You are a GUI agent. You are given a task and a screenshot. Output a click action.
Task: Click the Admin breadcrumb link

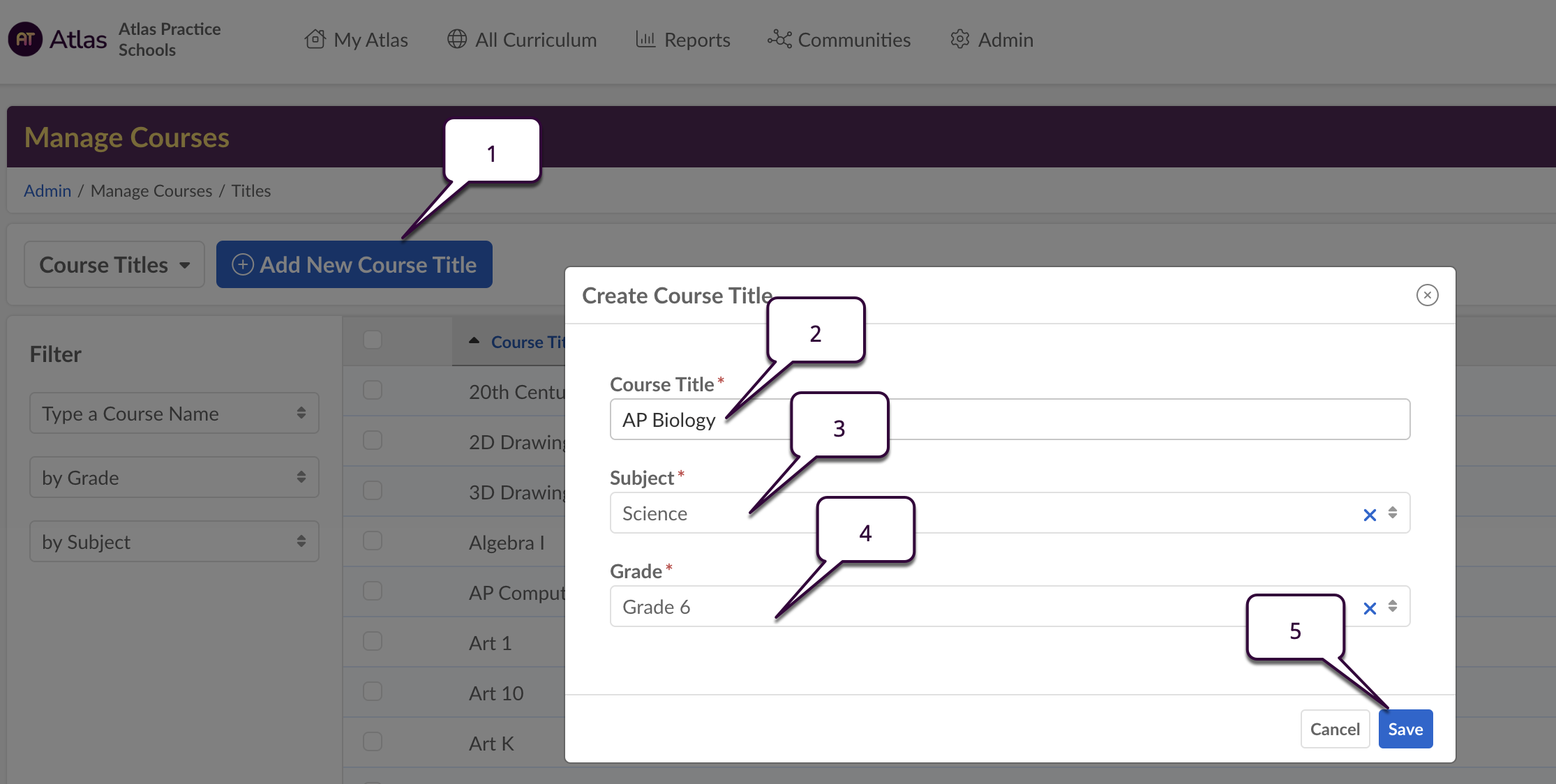click(47, 190)
